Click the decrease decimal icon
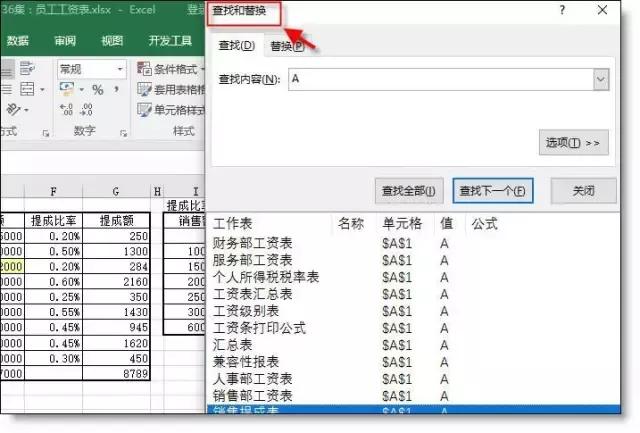 (x=87, y=109)
